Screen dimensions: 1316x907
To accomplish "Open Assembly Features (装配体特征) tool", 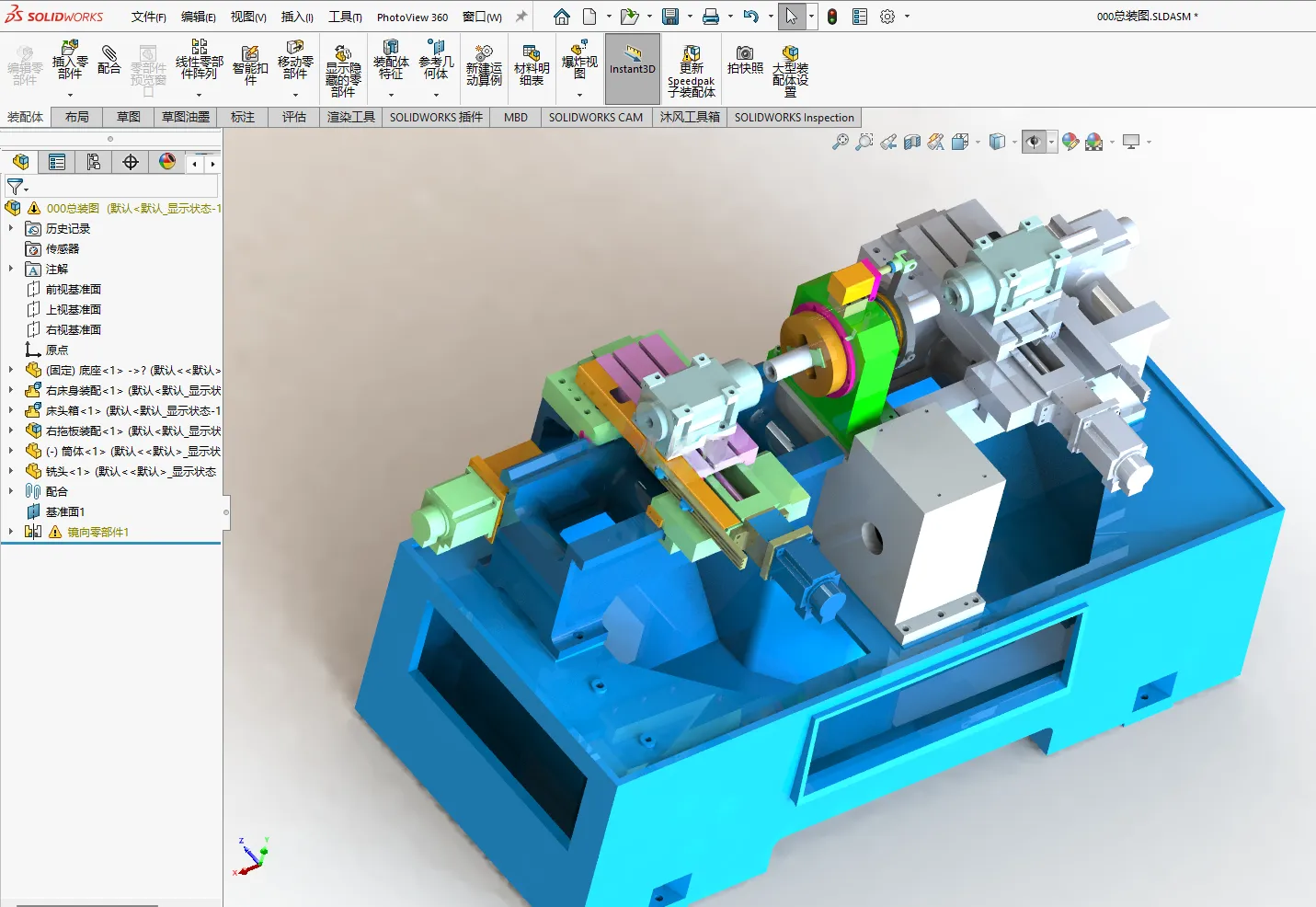I will [x=391, y=61].
